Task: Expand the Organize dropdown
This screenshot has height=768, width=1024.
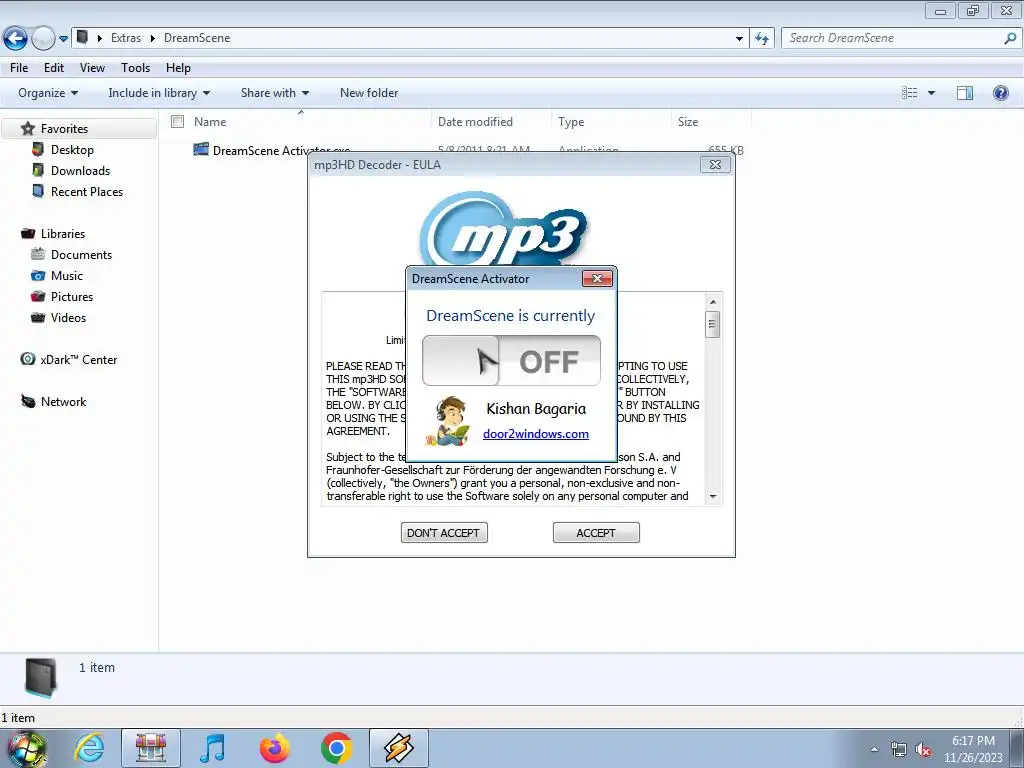Action: [x=48, y=93]
